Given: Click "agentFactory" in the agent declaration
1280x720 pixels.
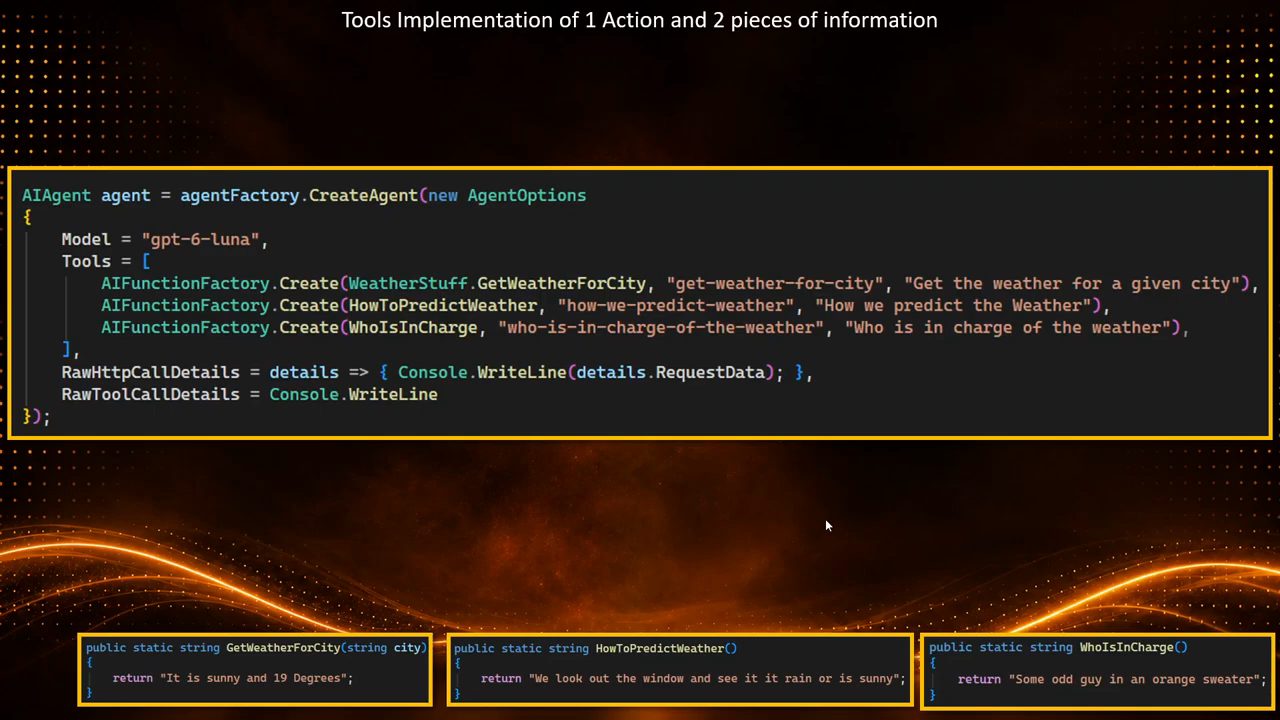Looking at the screenshot, I should pyautogui.click(x=240, y=196).
